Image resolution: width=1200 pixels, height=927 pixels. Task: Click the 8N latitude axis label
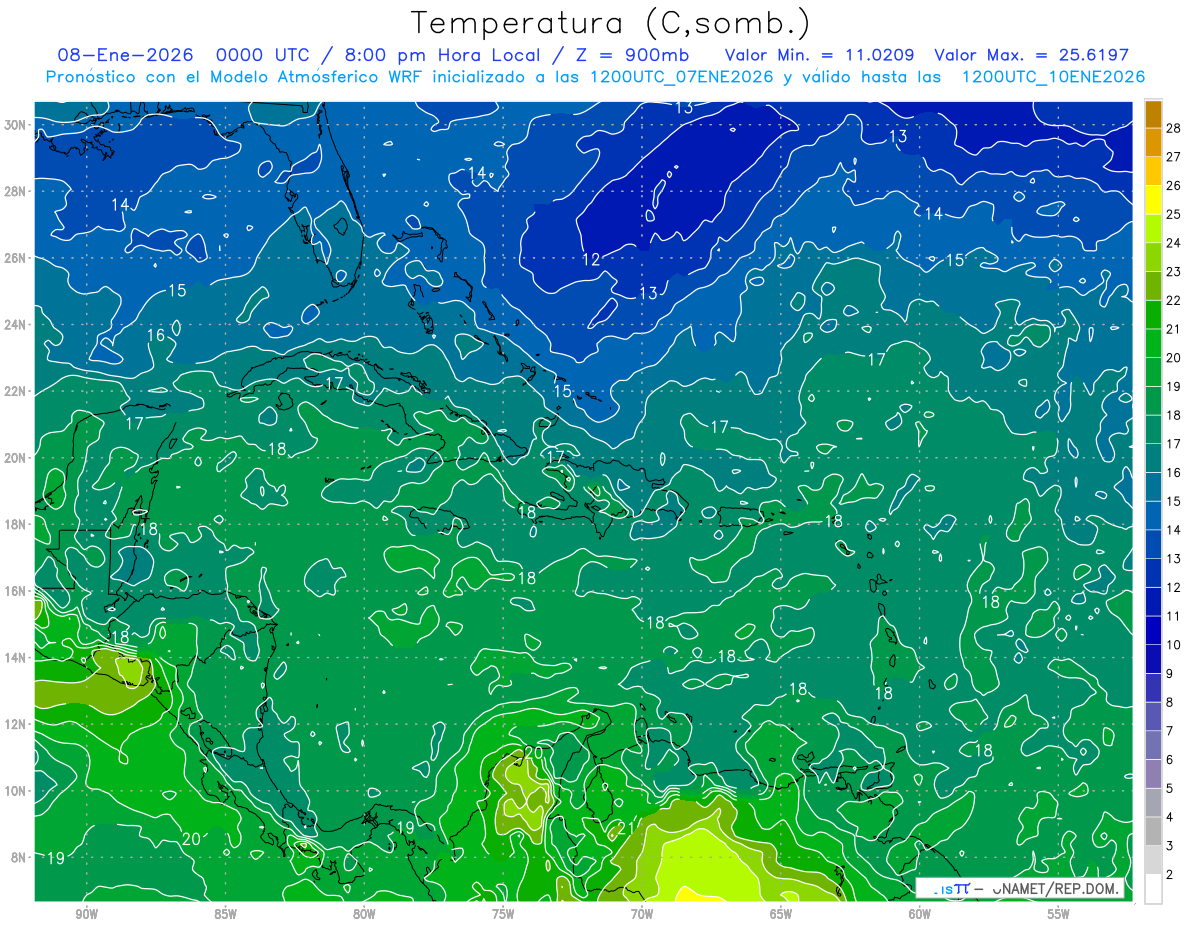click(x=19, y=858)
